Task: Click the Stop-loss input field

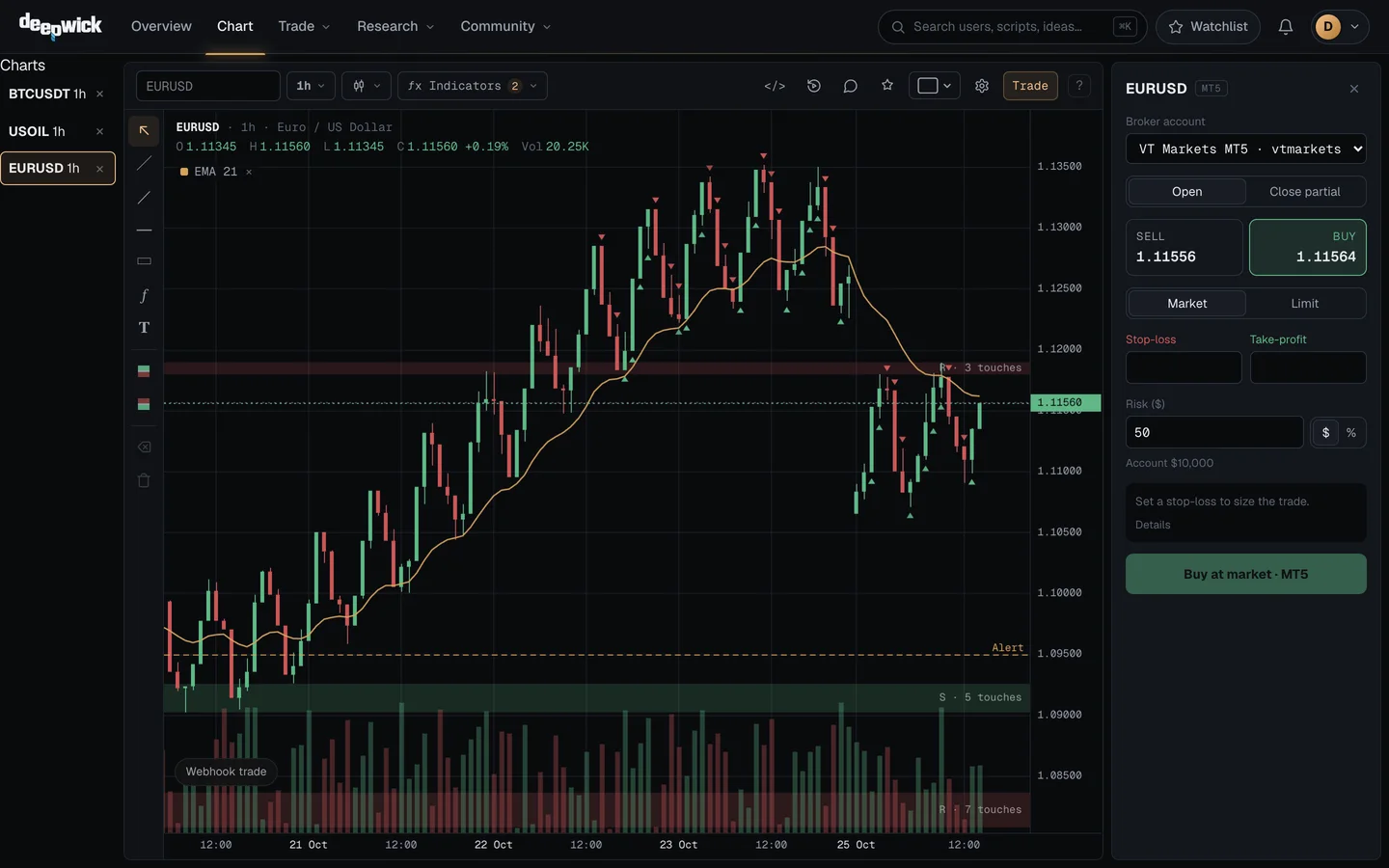Action: tap(1184, 367)
